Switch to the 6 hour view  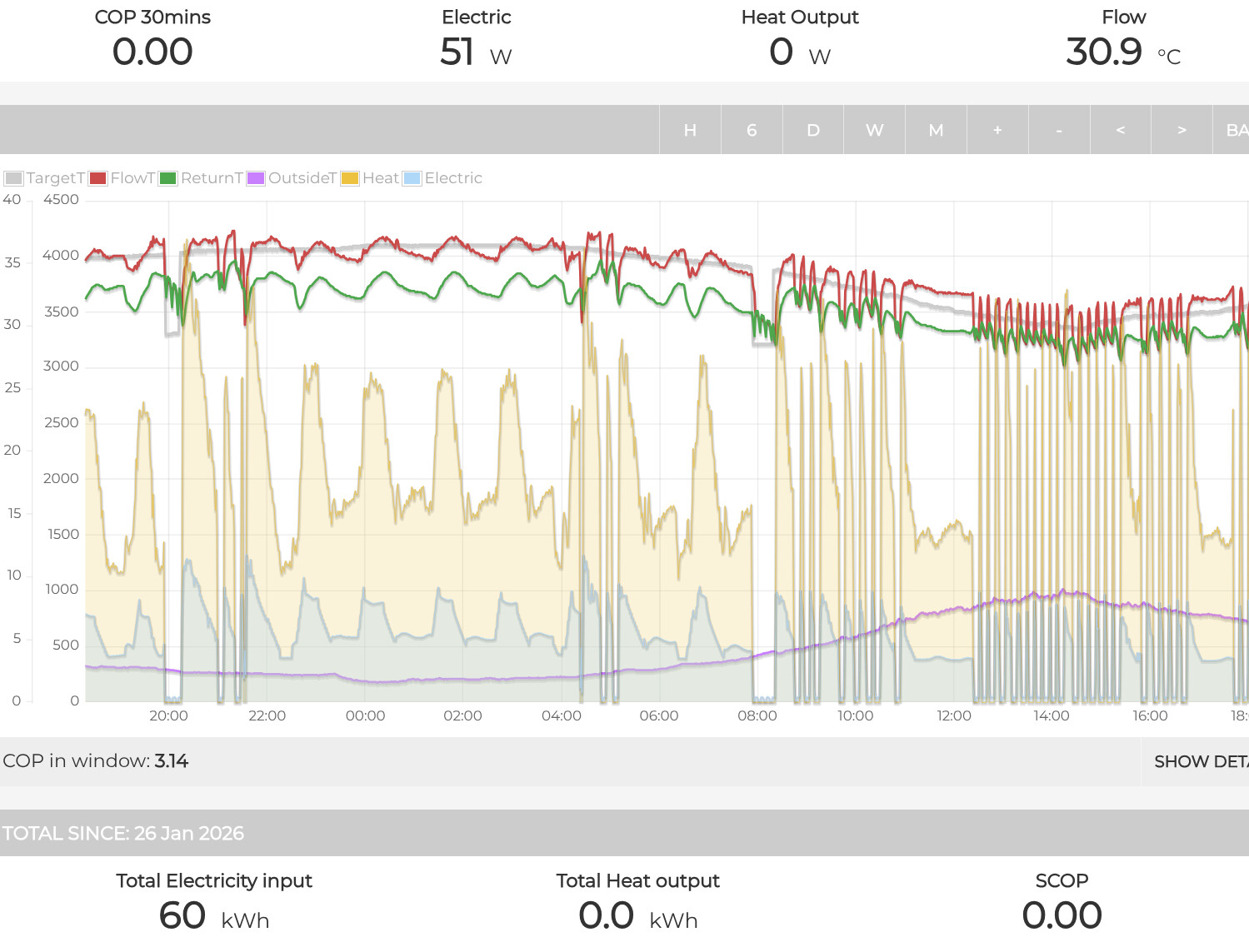point(752,130)
